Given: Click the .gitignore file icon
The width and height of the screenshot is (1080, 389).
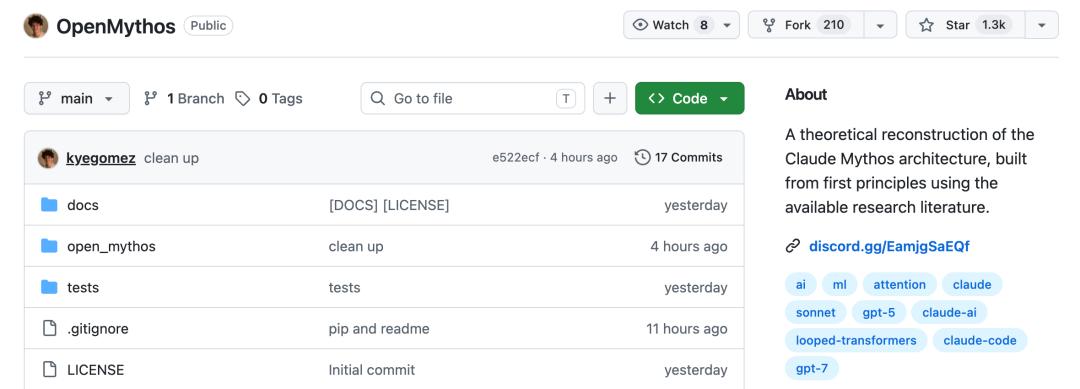Looking at the screenshot, I should 49,328.
